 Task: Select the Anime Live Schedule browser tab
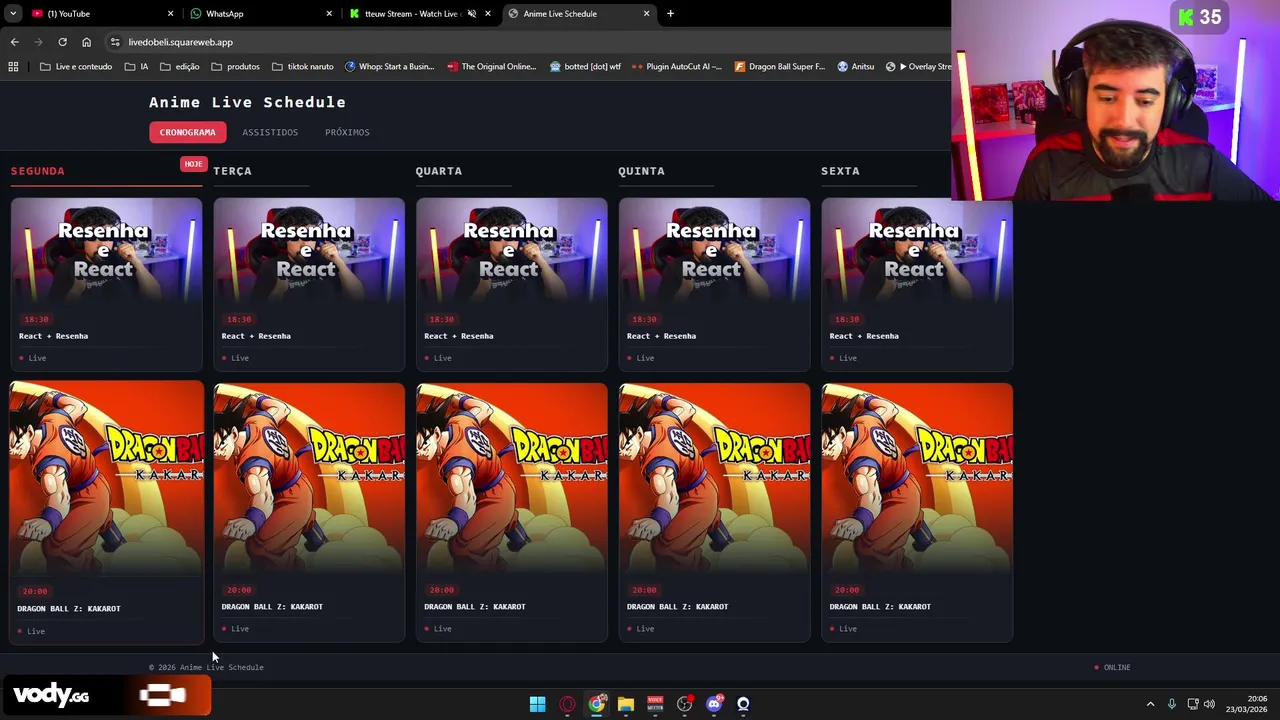(x=579, y=14)
